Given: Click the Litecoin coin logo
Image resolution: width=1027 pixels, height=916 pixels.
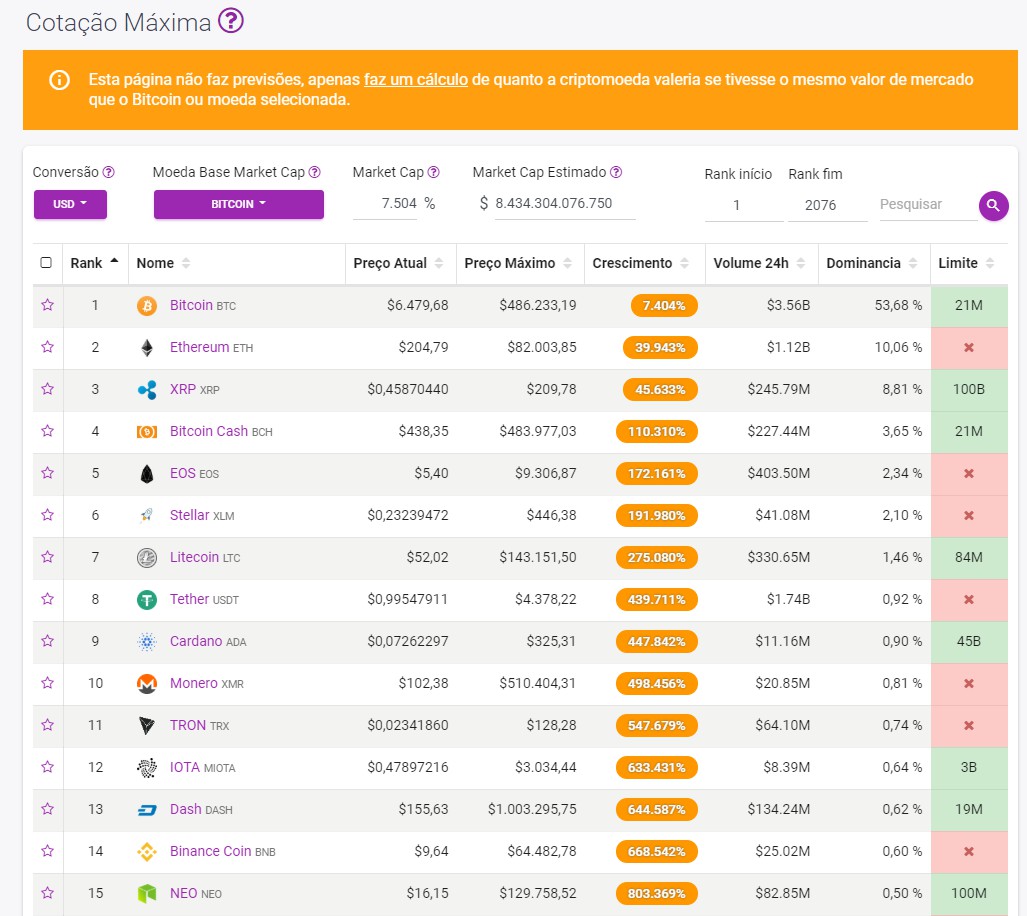Looking at the screenshot, I should [x=147, y=558].
